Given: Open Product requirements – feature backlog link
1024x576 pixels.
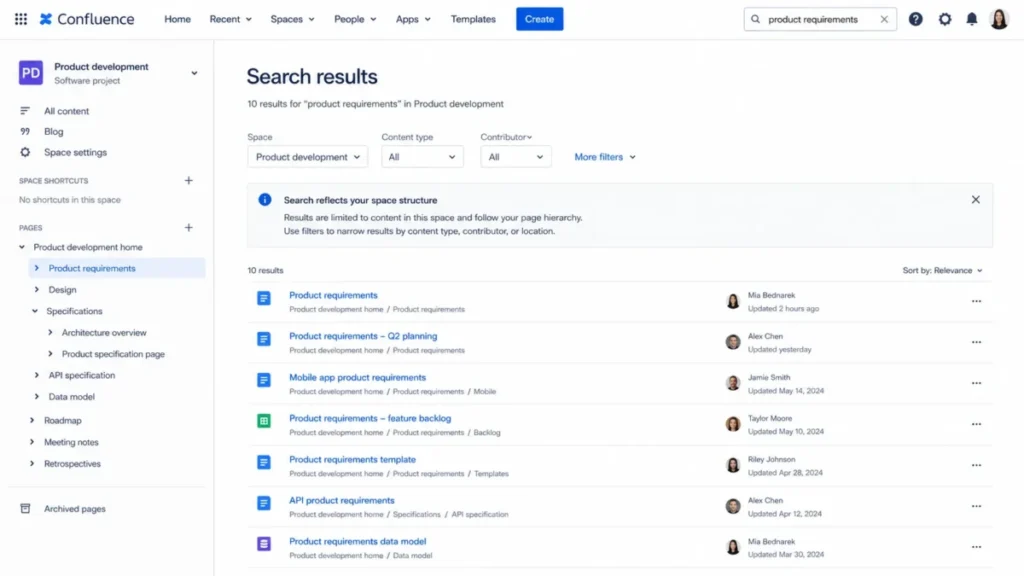Looking at the screenshot, I should 370,418.
